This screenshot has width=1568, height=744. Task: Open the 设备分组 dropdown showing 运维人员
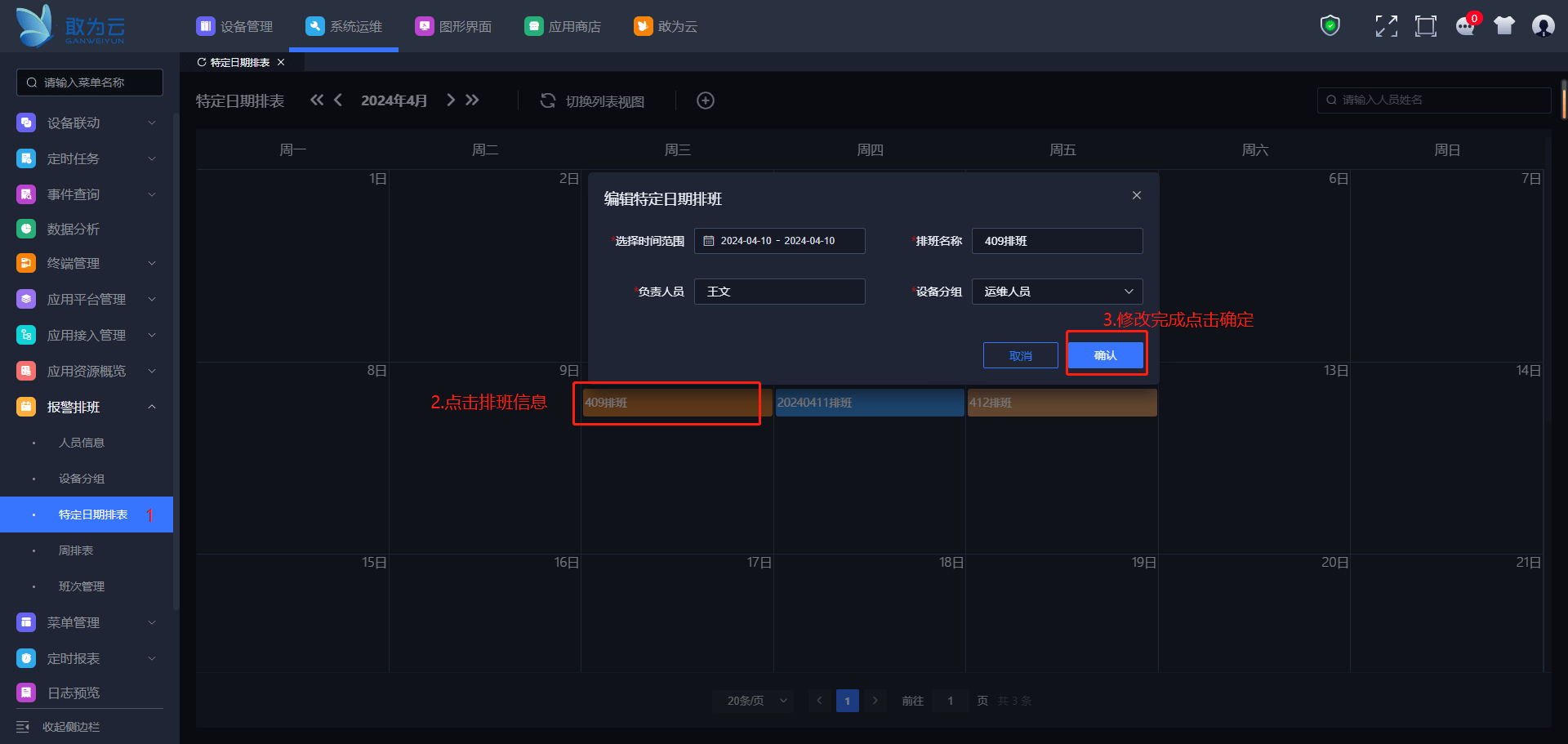click(x=1057, y=292)
